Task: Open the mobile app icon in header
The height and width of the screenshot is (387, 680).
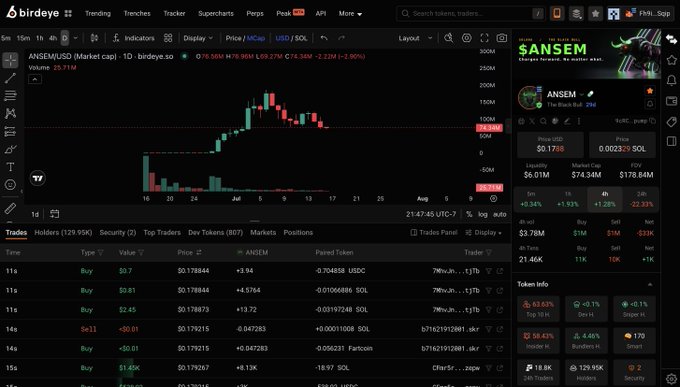Action: point(557,13)
